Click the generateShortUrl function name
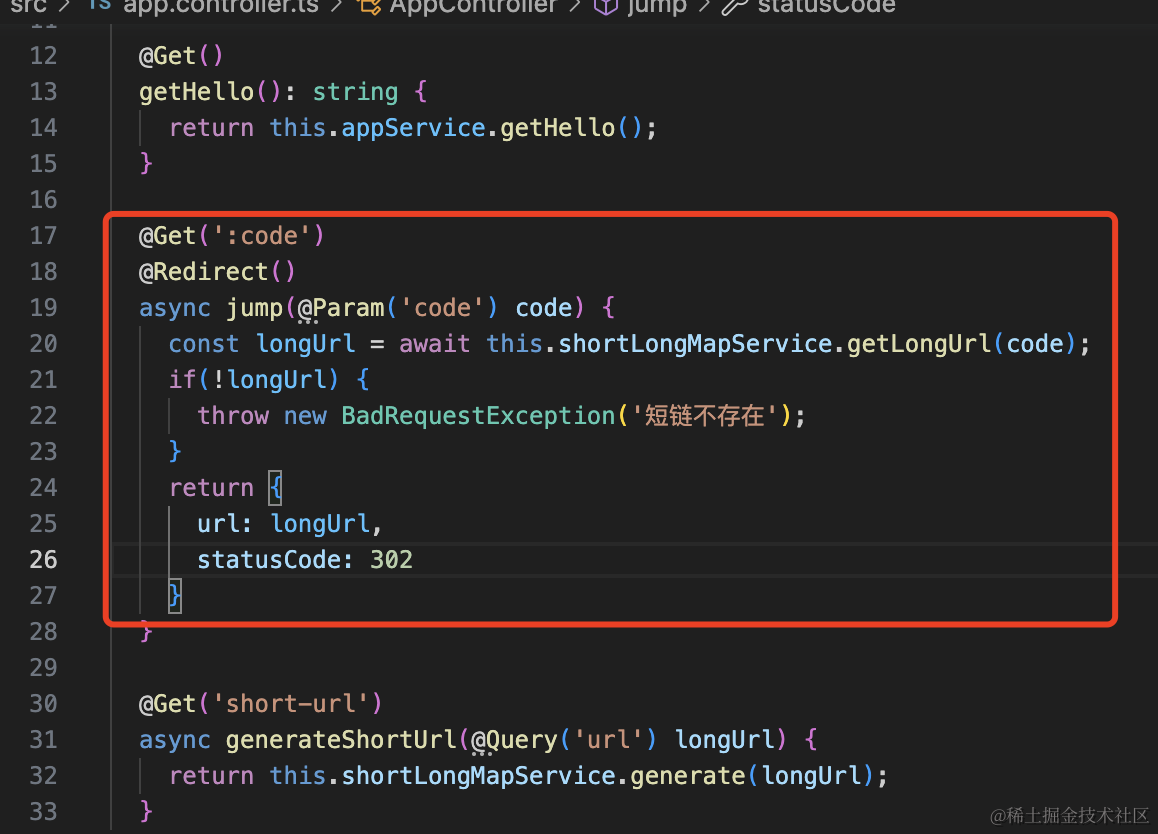The width and height of the screenshot is (1158, 834). pyautogui.click(x=340, y=739)
